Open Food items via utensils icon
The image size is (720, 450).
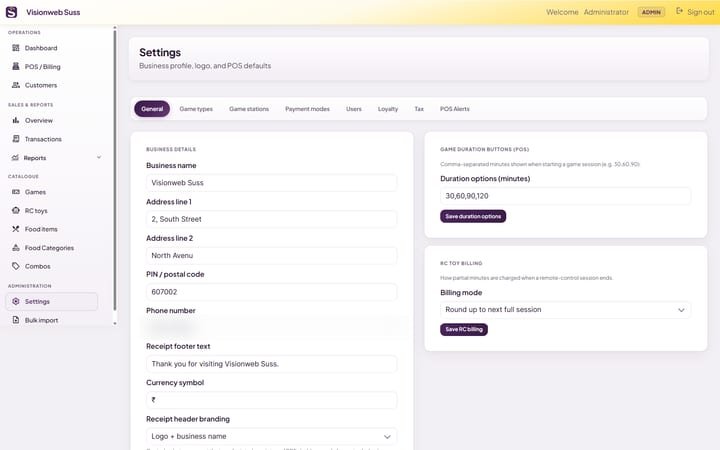(x=16, y=229)
